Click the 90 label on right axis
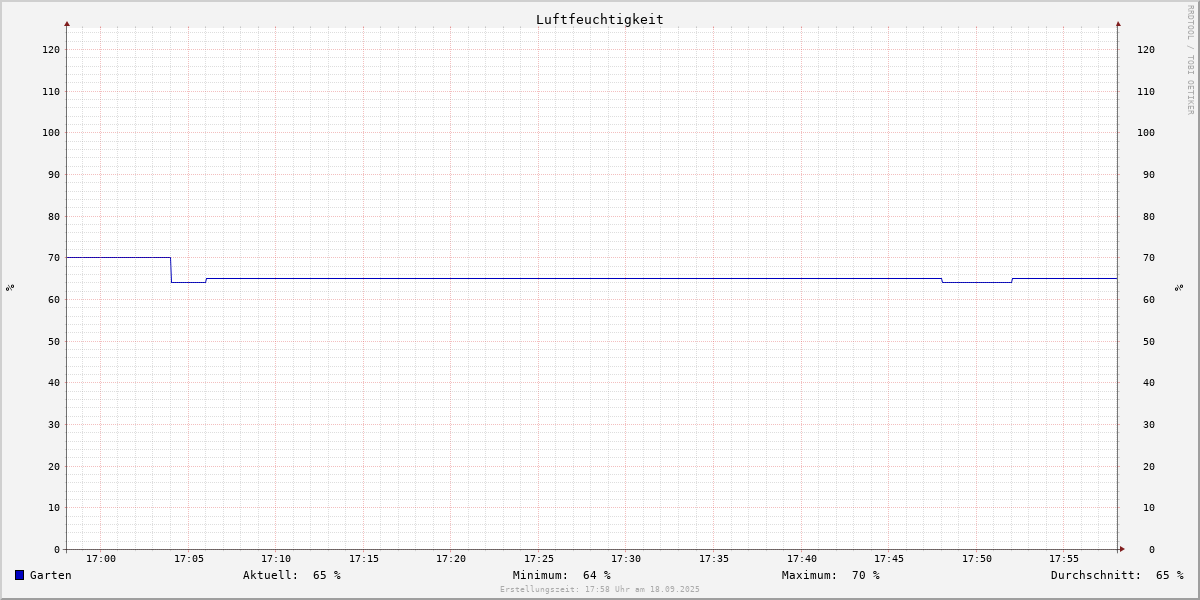 coord(1149,175)
